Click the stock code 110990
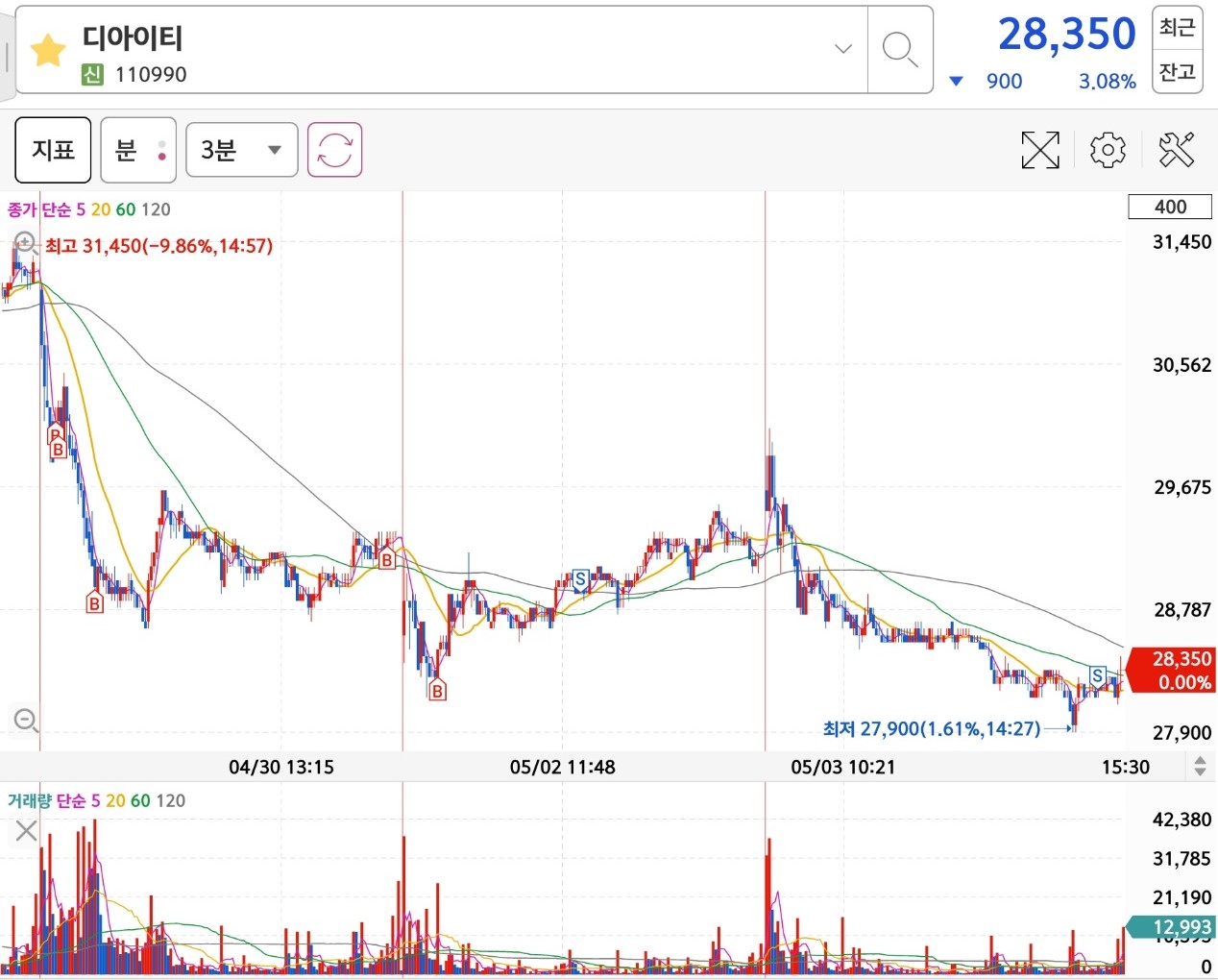 (151, 75)
